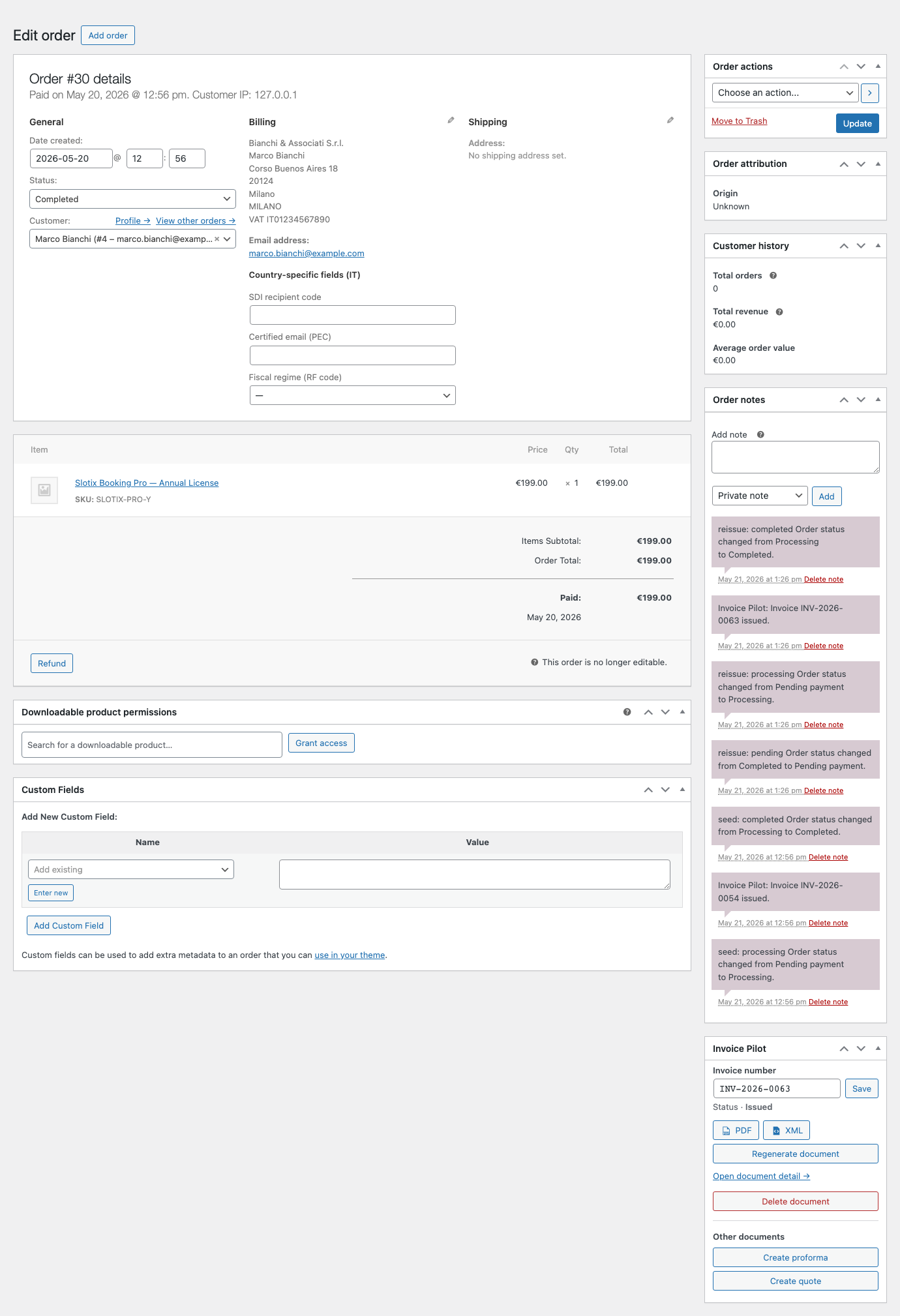Create a quote document
Viewport: 900px width, 1316px height.
[796, 1281]
